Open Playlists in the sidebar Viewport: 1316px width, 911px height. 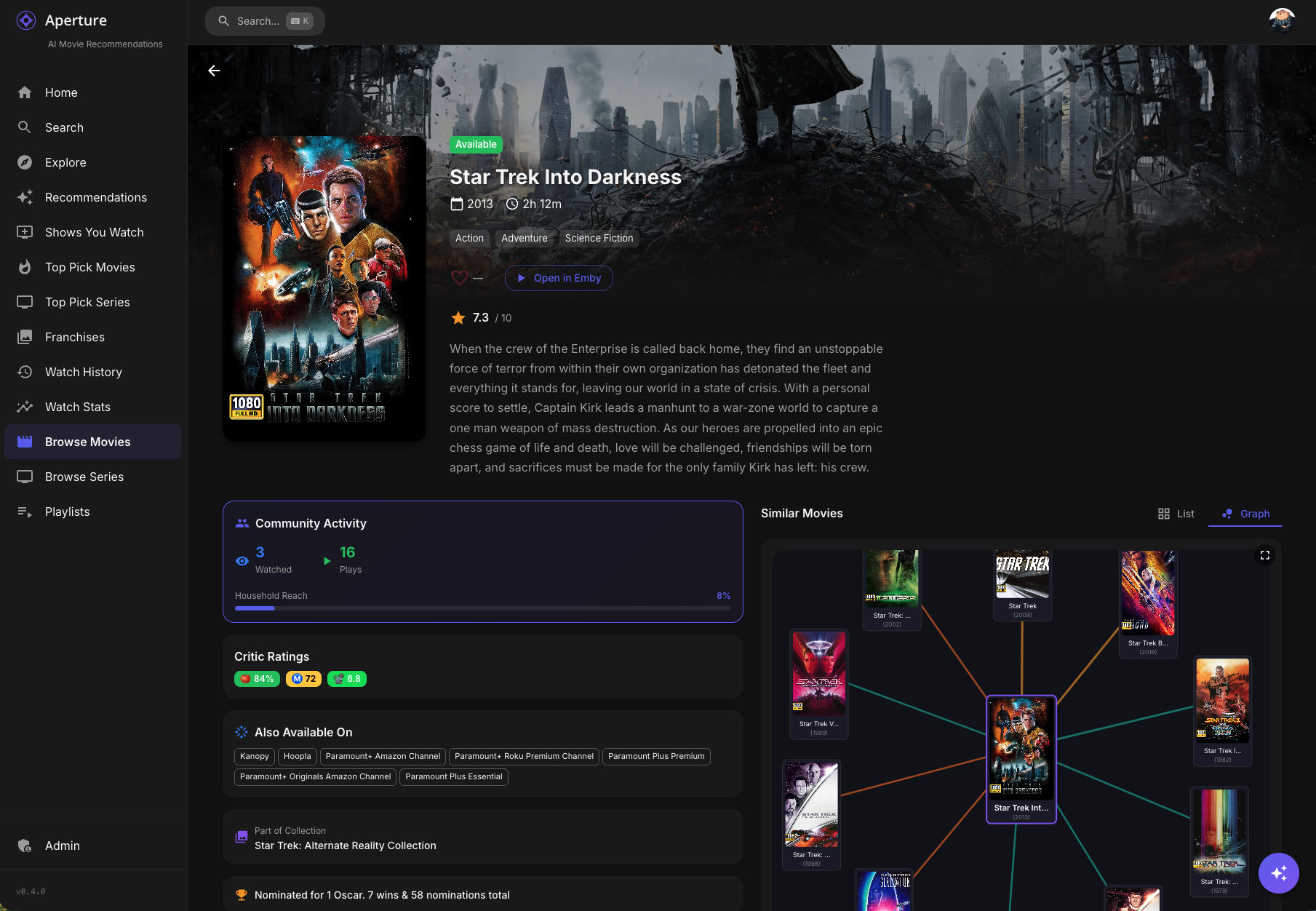pyautogui.click(x=92, y=512)
